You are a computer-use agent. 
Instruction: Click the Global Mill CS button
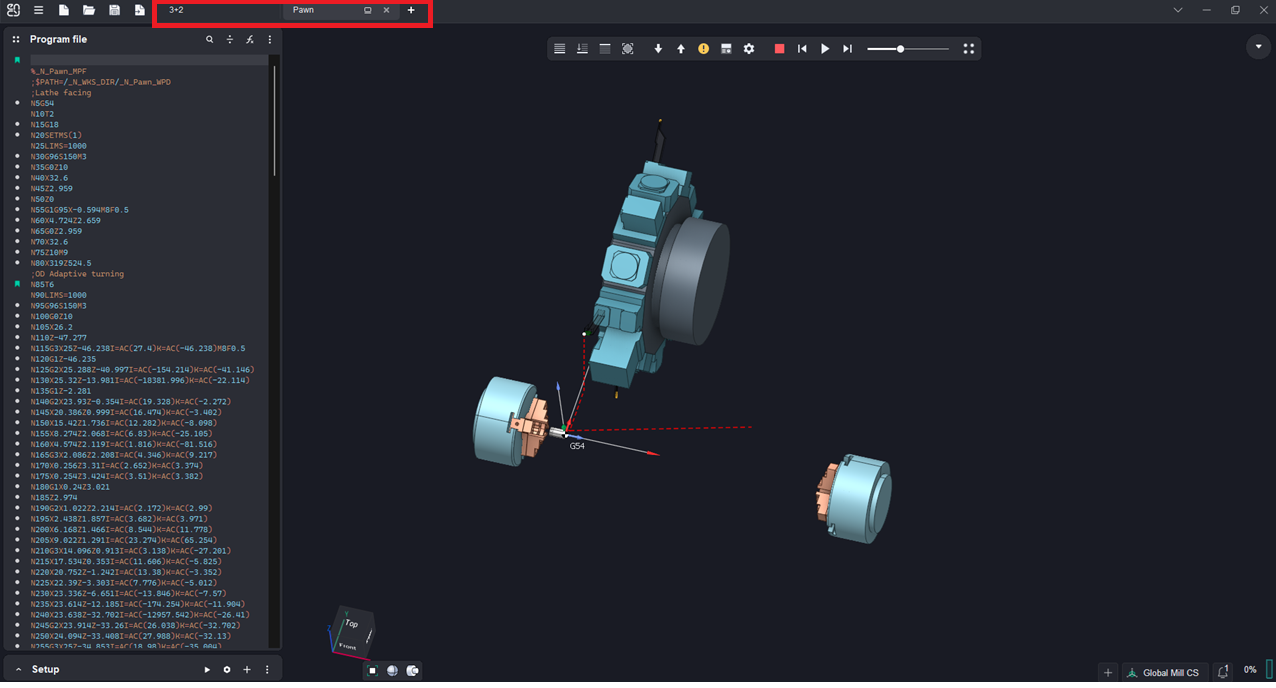pos(1163,672)
